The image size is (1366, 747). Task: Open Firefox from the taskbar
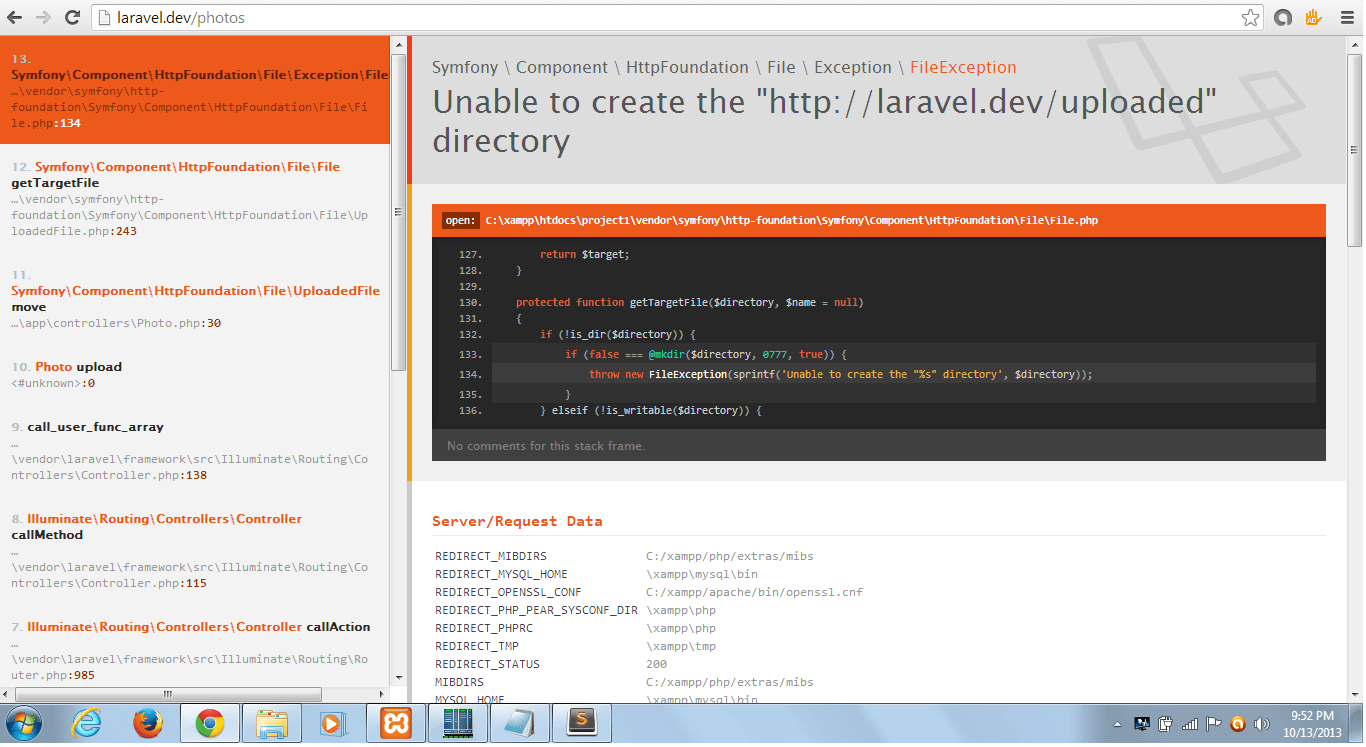point(148,722)
